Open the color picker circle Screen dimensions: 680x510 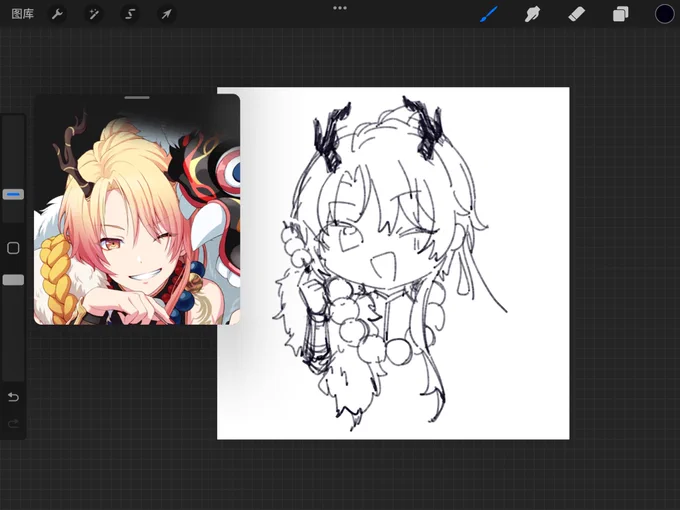[664, 14]
